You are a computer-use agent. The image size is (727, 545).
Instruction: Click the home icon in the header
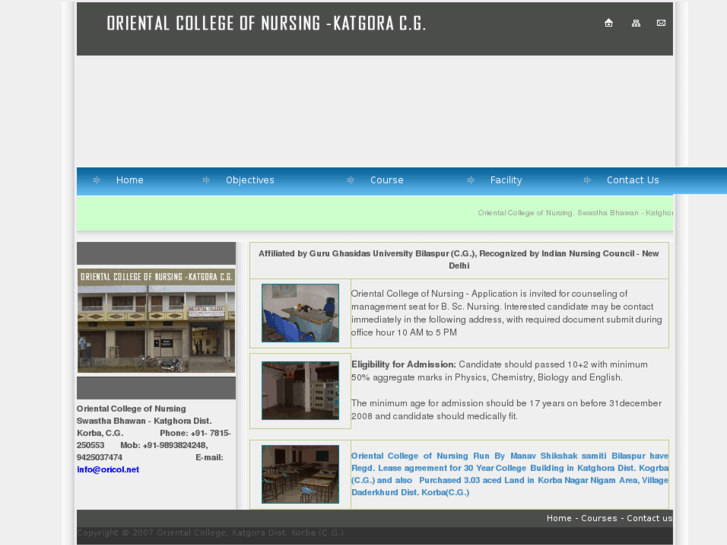[609, 23]
